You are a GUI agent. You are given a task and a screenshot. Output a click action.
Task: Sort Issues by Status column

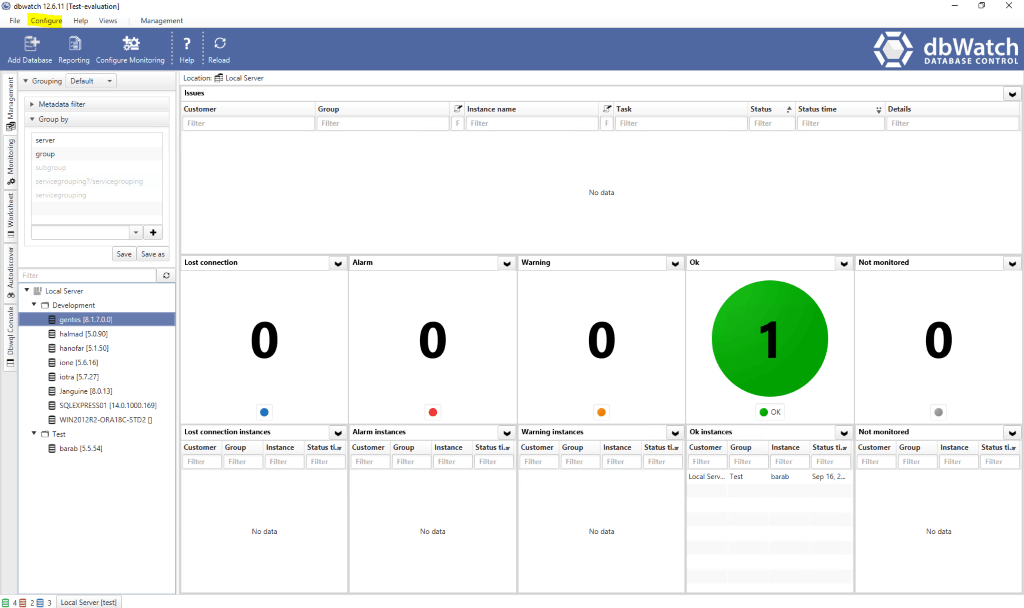pyautogui.click(x=771, y=109)
